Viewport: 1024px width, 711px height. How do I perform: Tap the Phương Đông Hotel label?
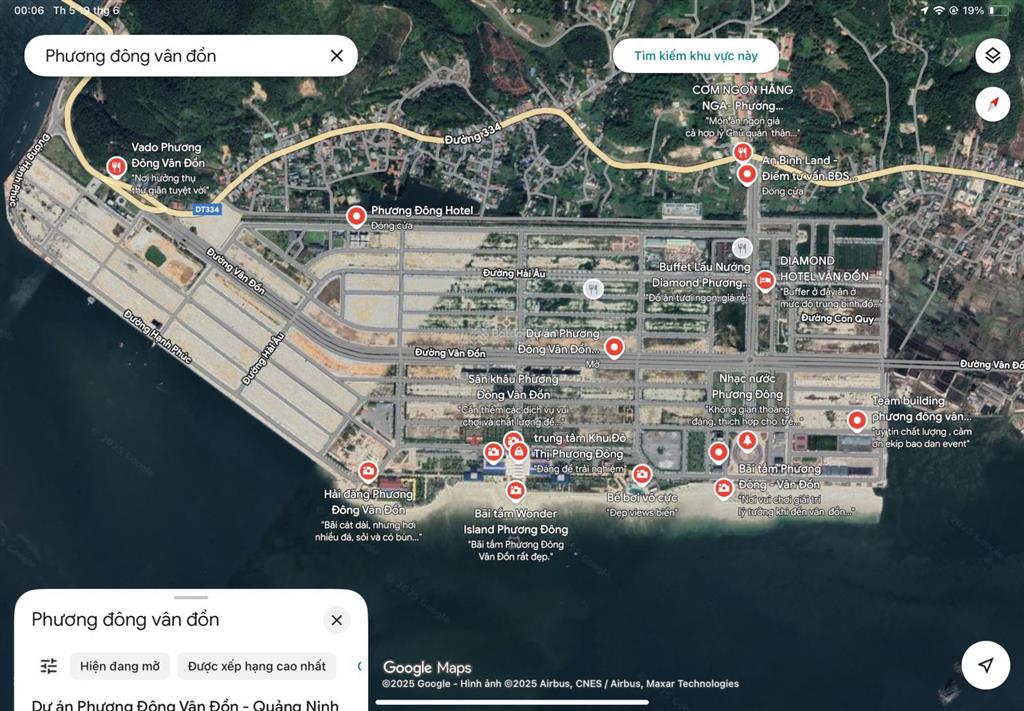422,210
